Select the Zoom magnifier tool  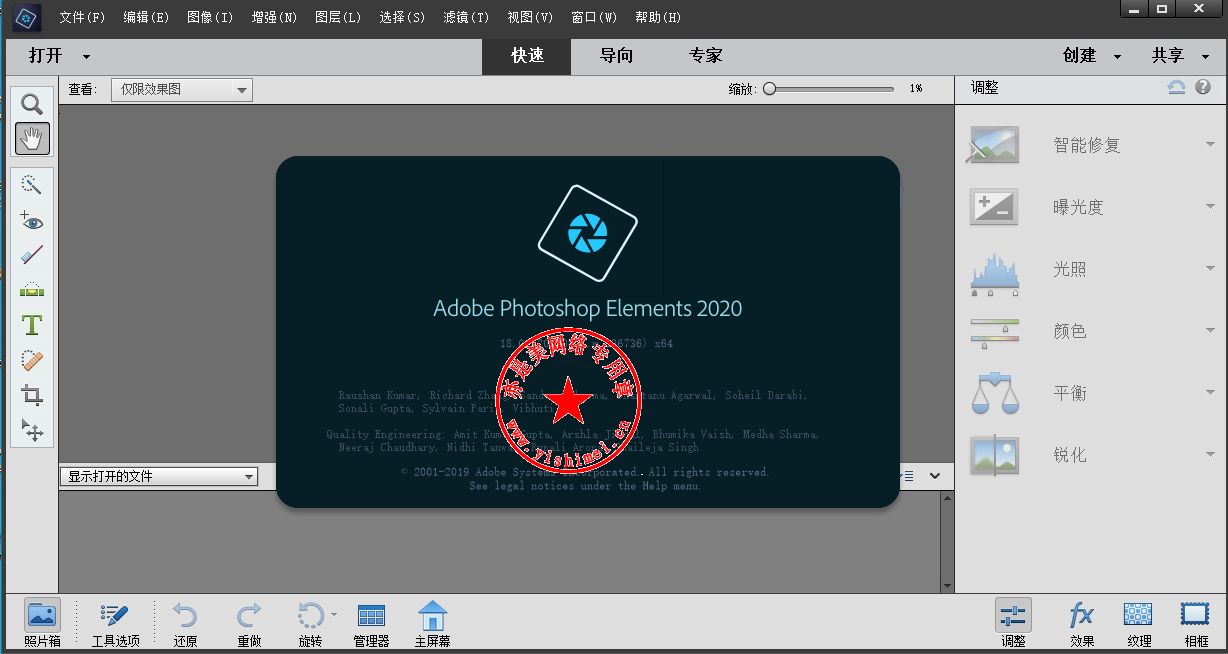click(32, 104)
